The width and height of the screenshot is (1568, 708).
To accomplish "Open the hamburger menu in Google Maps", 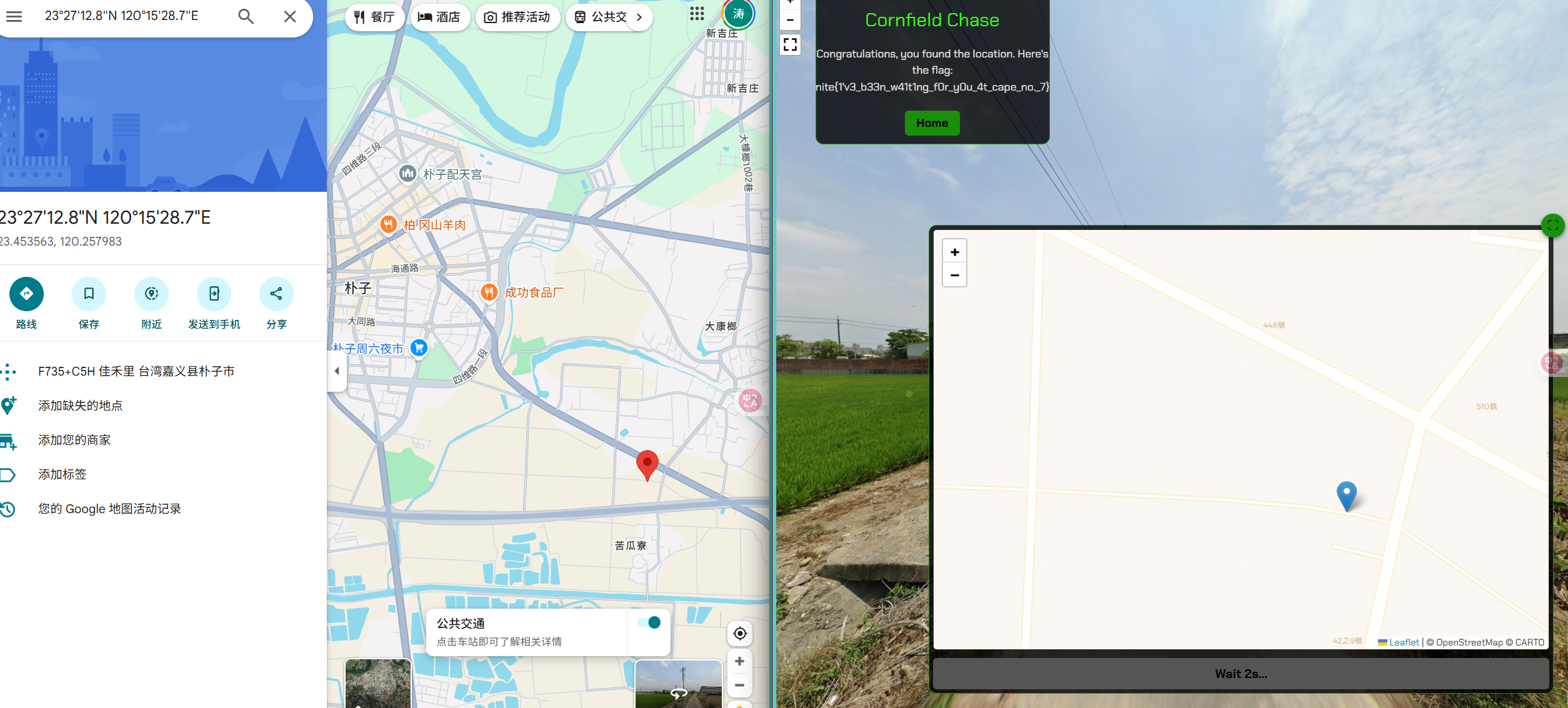I will [x=14, y=17].
